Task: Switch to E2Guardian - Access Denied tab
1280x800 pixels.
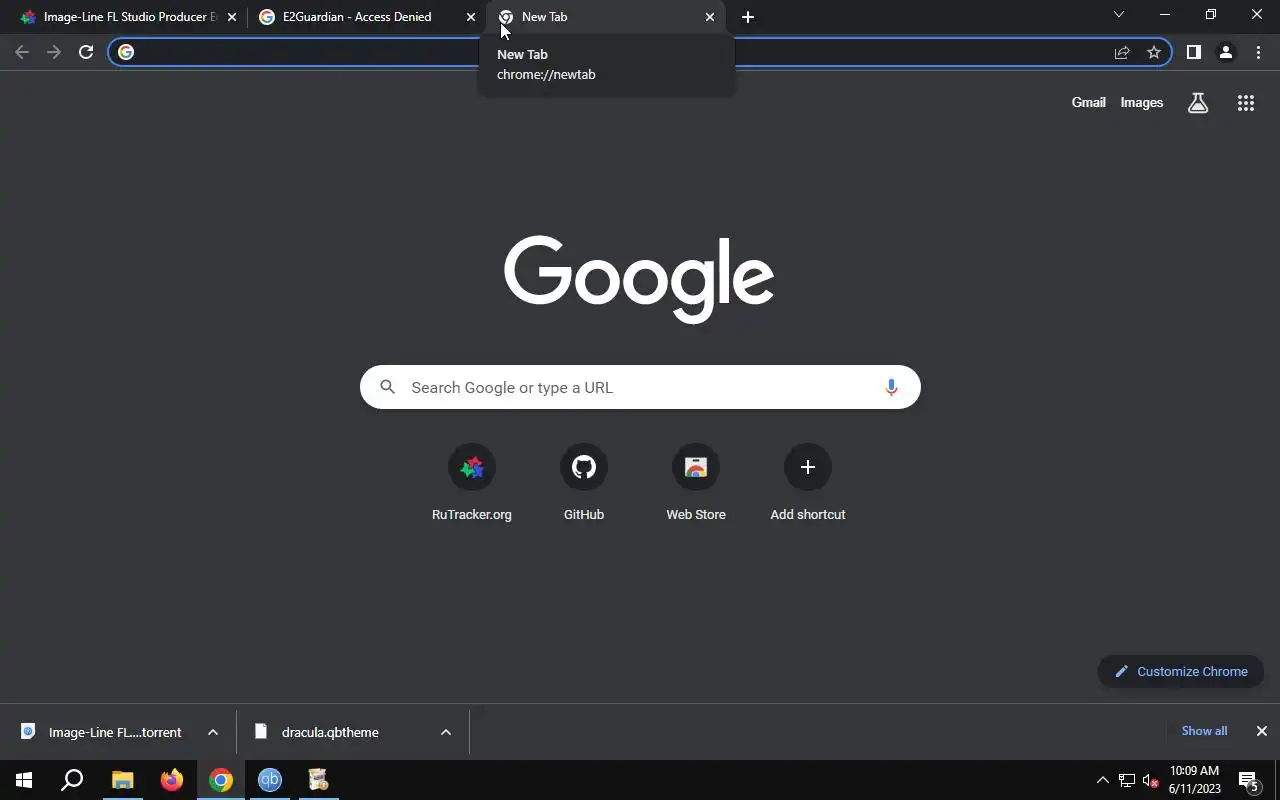Action: [357, 17]
